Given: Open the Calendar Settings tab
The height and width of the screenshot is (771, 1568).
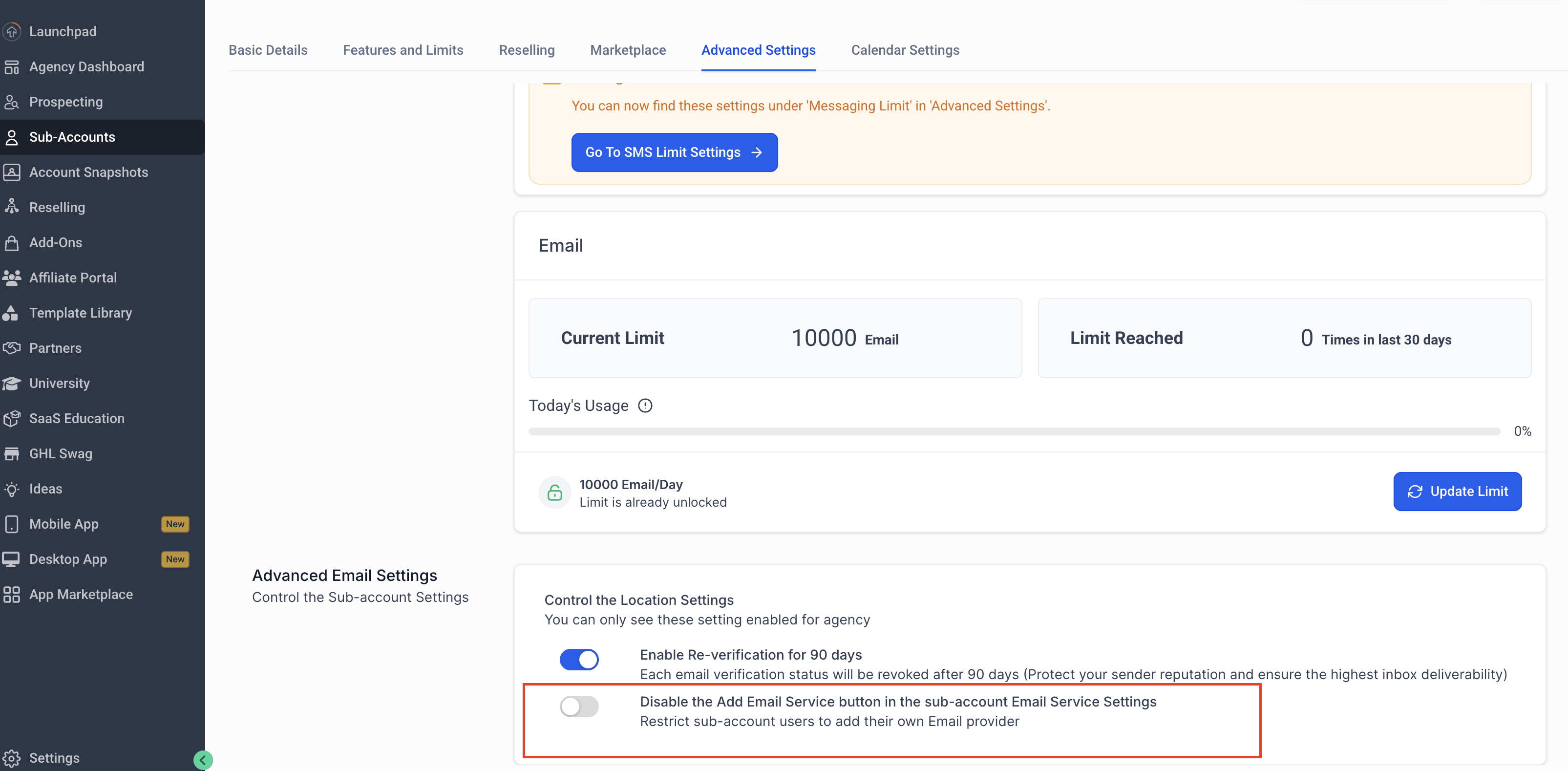Looking at the screenshot, I should [905, 50].
